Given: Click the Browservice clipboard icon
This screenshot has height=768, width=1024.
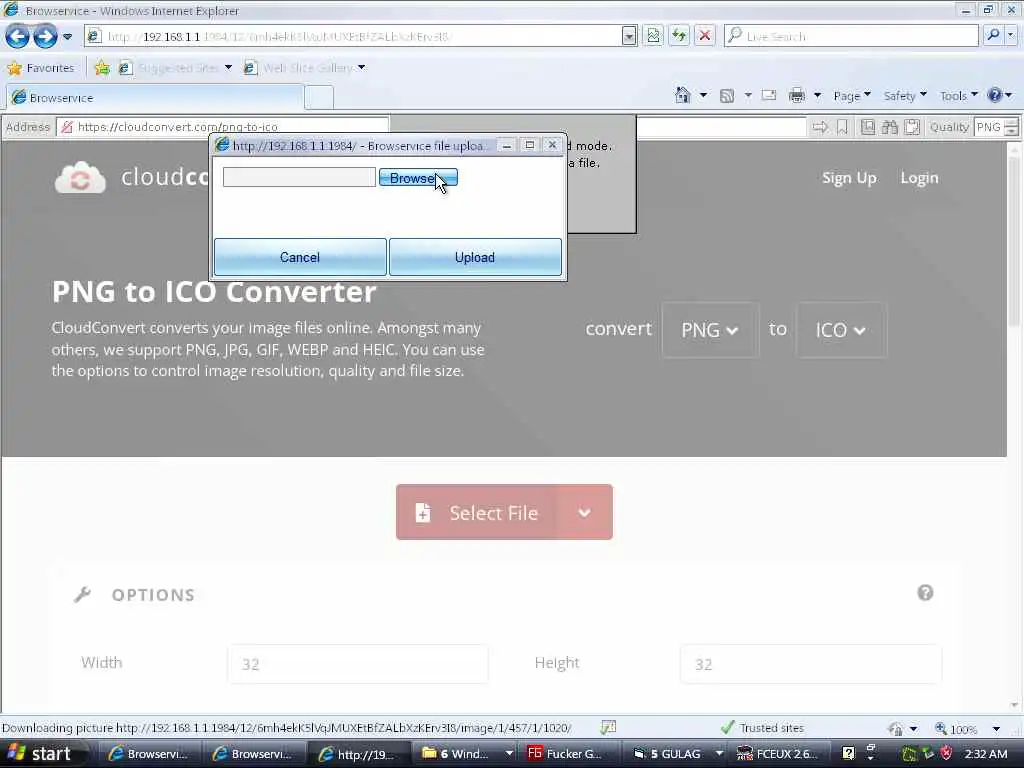Looking at the screenshot, I should (x=912, y=127).
